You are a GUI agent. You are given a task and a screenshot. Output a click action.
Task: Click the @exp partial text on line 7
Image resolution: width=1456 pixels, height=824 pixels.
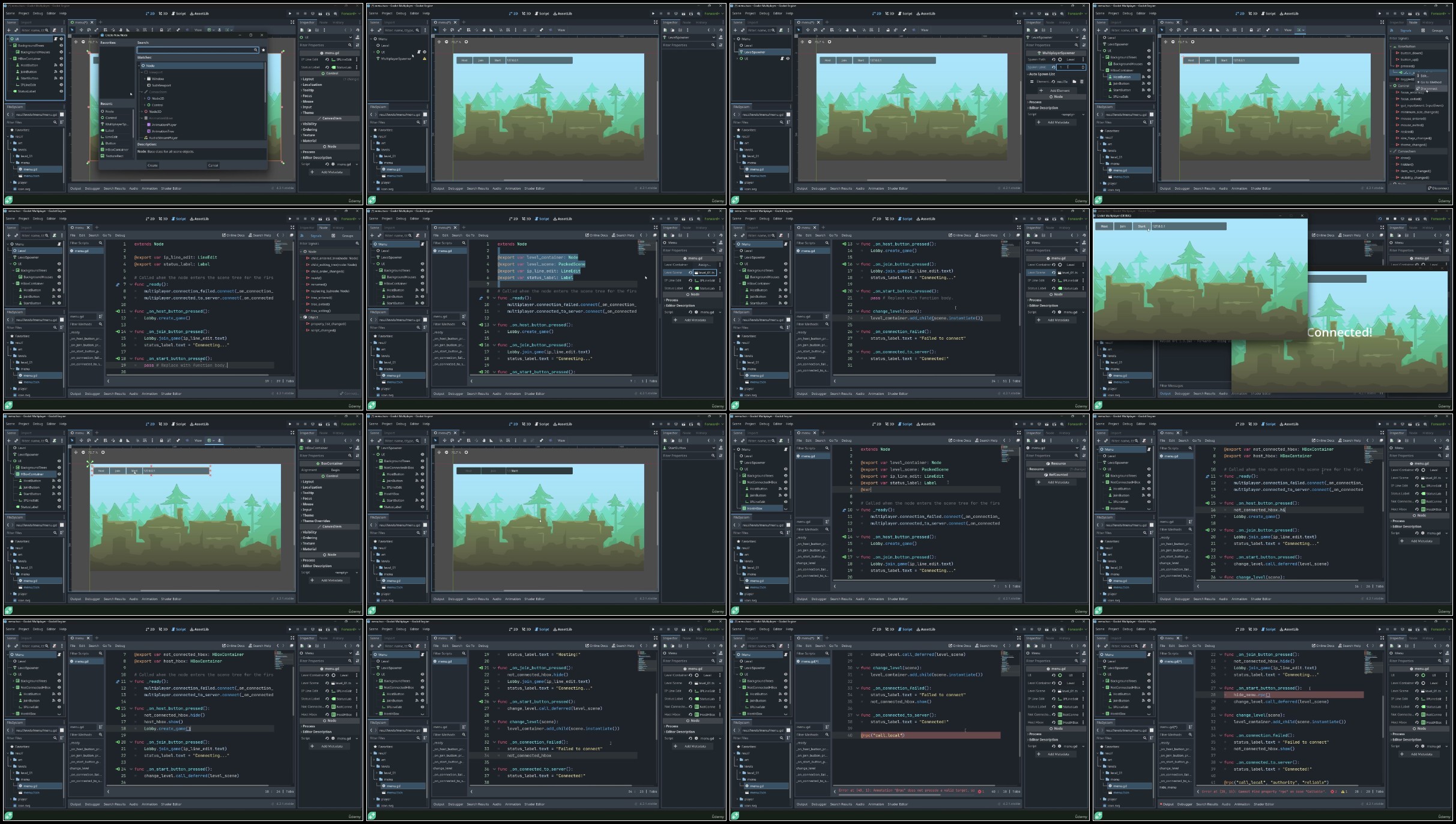pos(865,490)
